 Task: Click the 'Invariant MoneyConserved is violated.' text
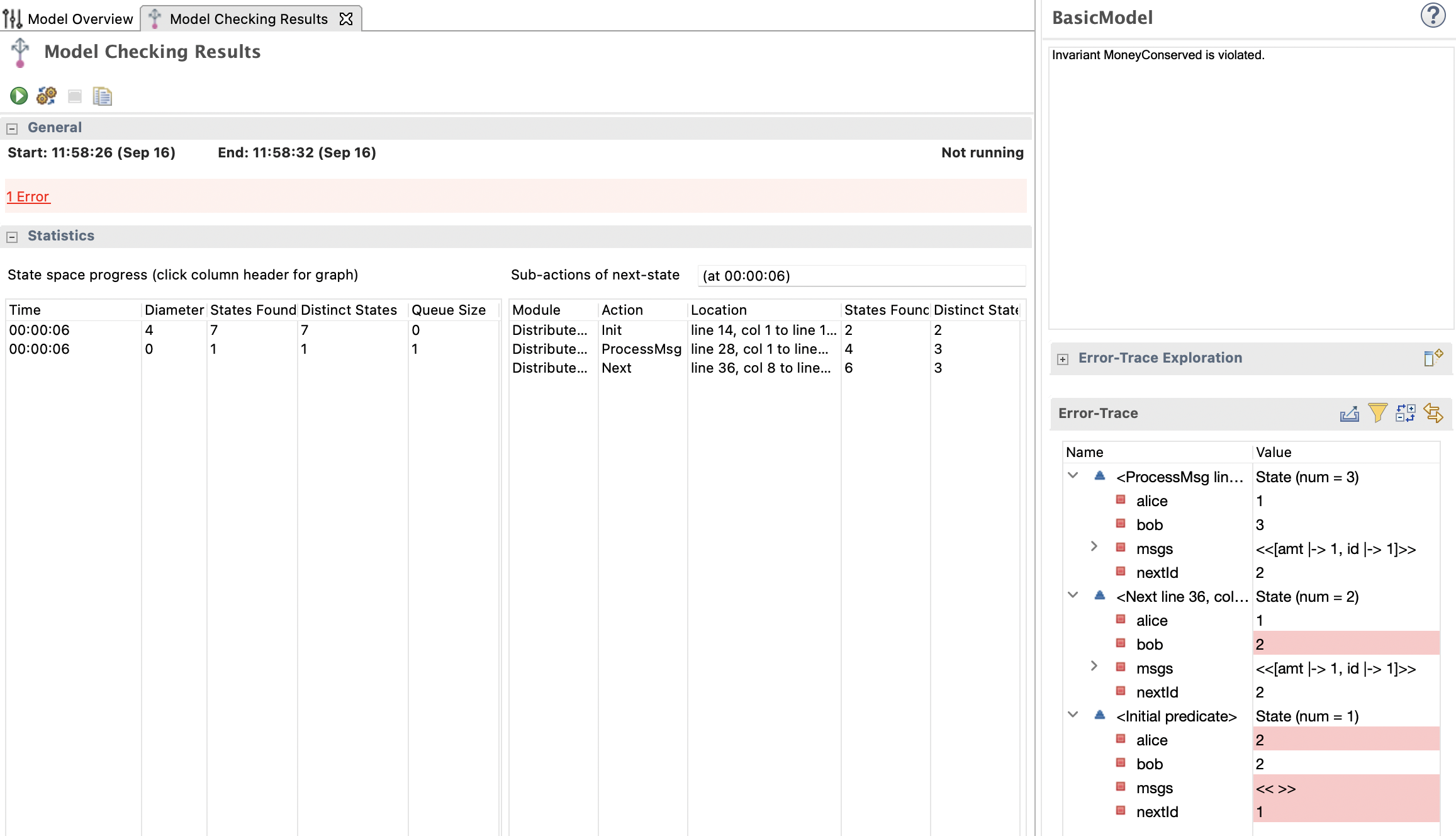tap(1158, 55)
